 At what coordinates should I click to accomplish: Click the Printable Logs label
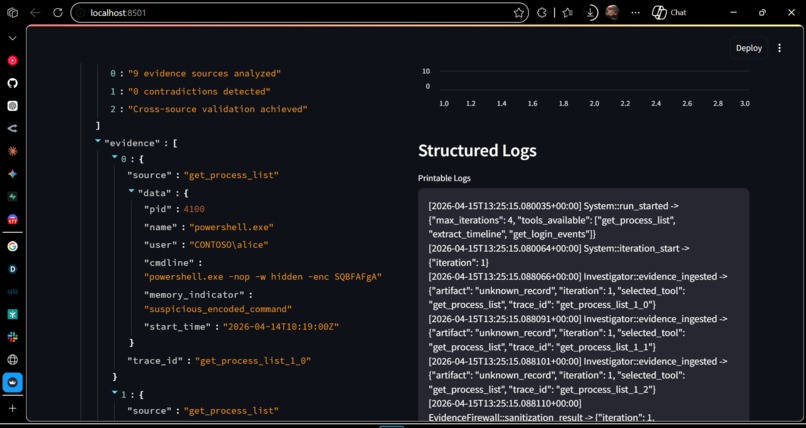(444, 178)
